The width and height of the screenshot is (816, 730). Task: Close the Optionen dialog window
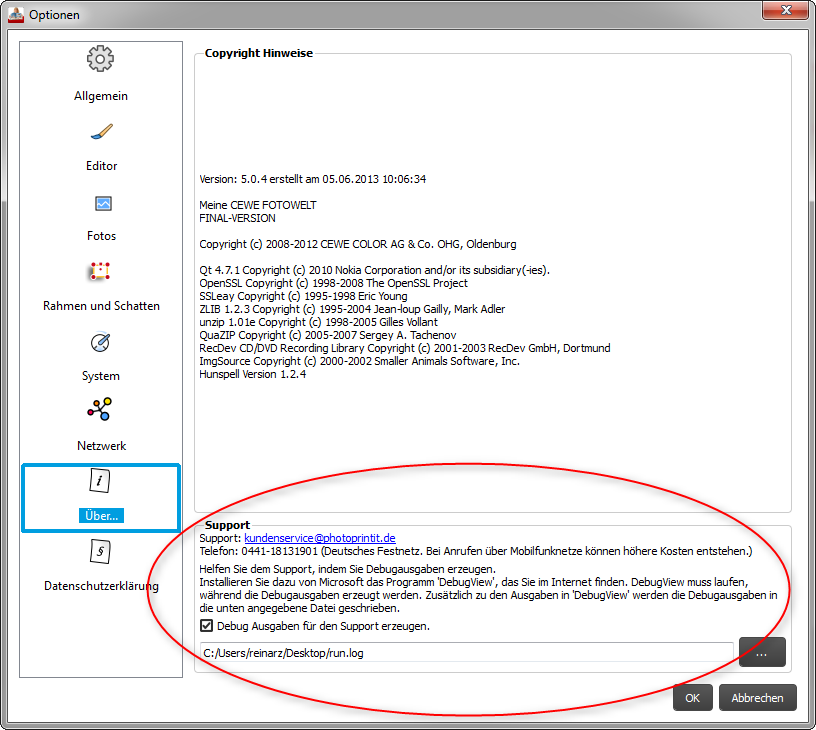786,10
